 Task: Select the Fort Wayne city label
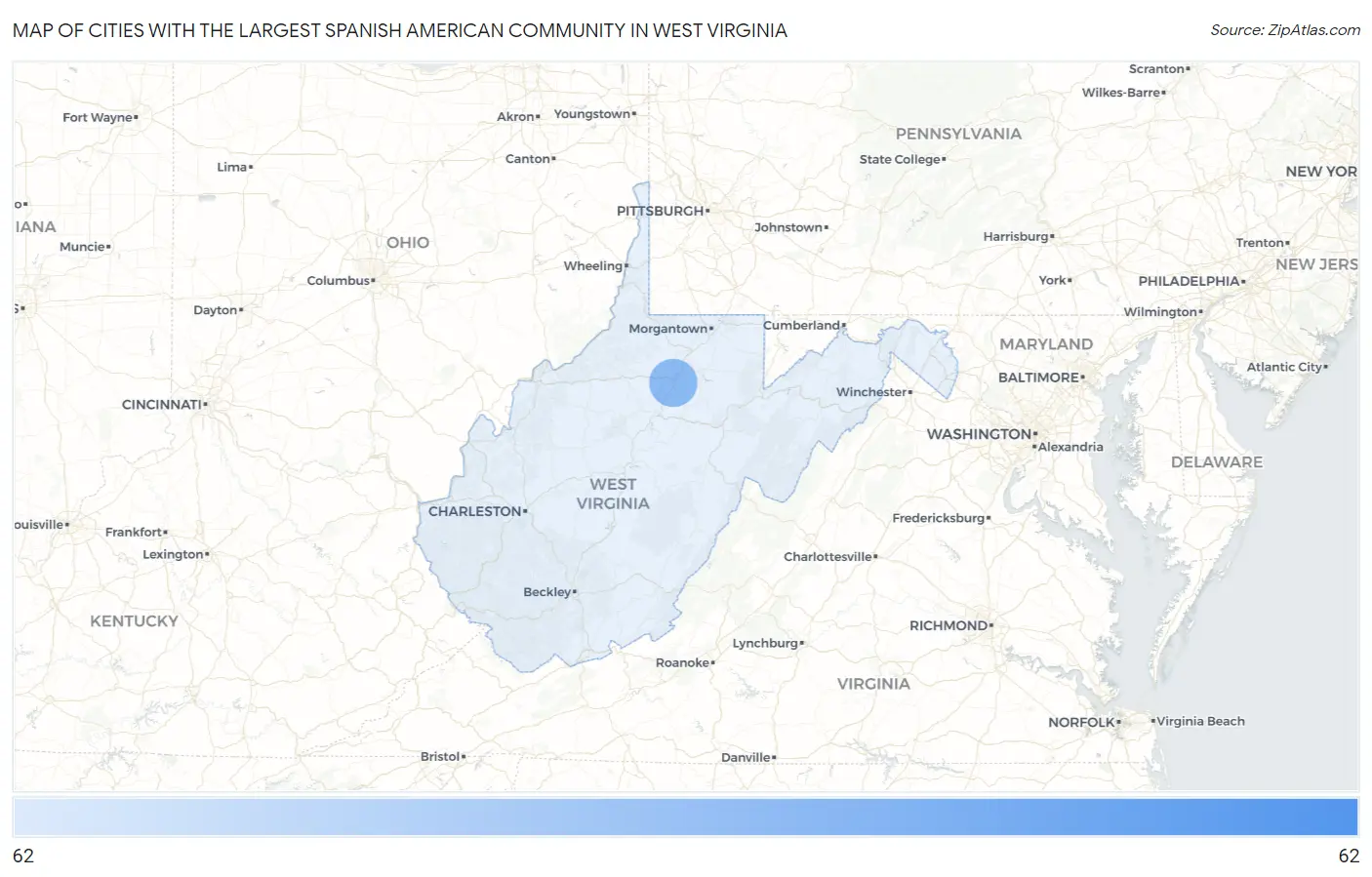click(x=98, y=117)
